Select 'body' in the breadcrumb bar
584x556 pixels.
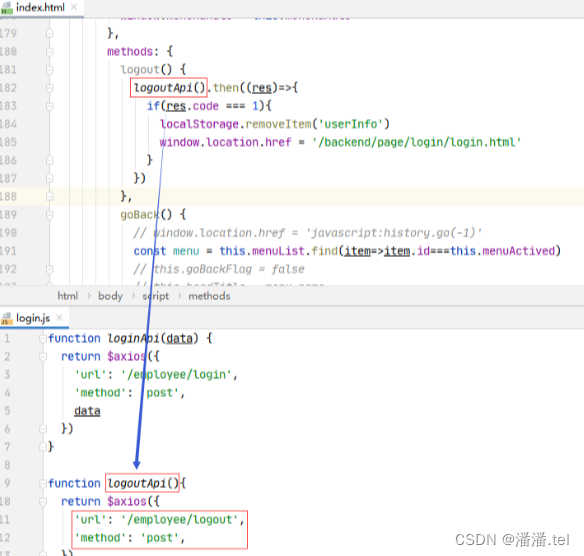coord(110,296)
